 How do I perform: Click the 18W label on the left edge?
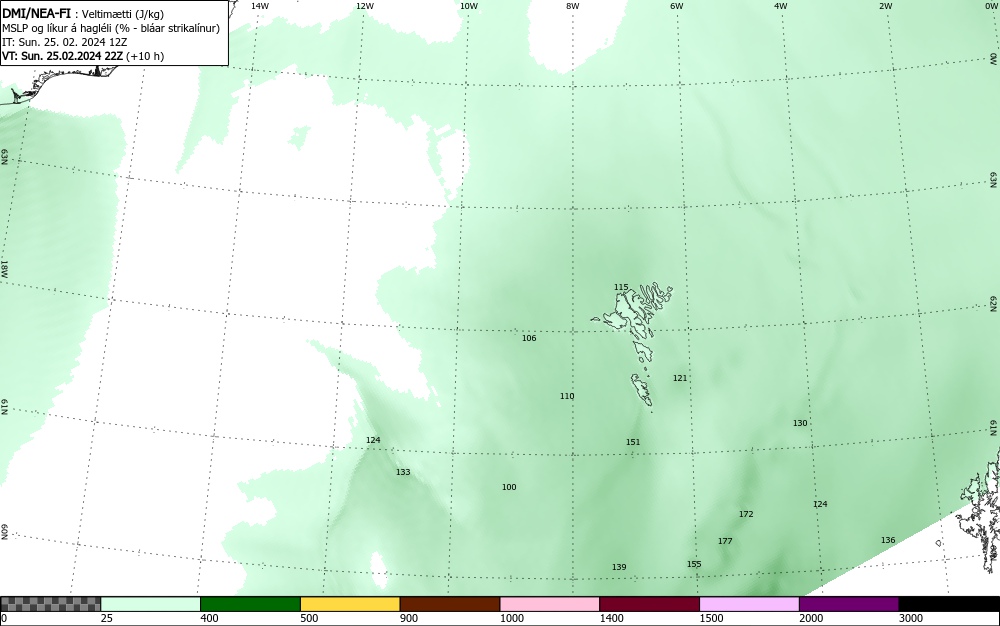coord(4,268)
